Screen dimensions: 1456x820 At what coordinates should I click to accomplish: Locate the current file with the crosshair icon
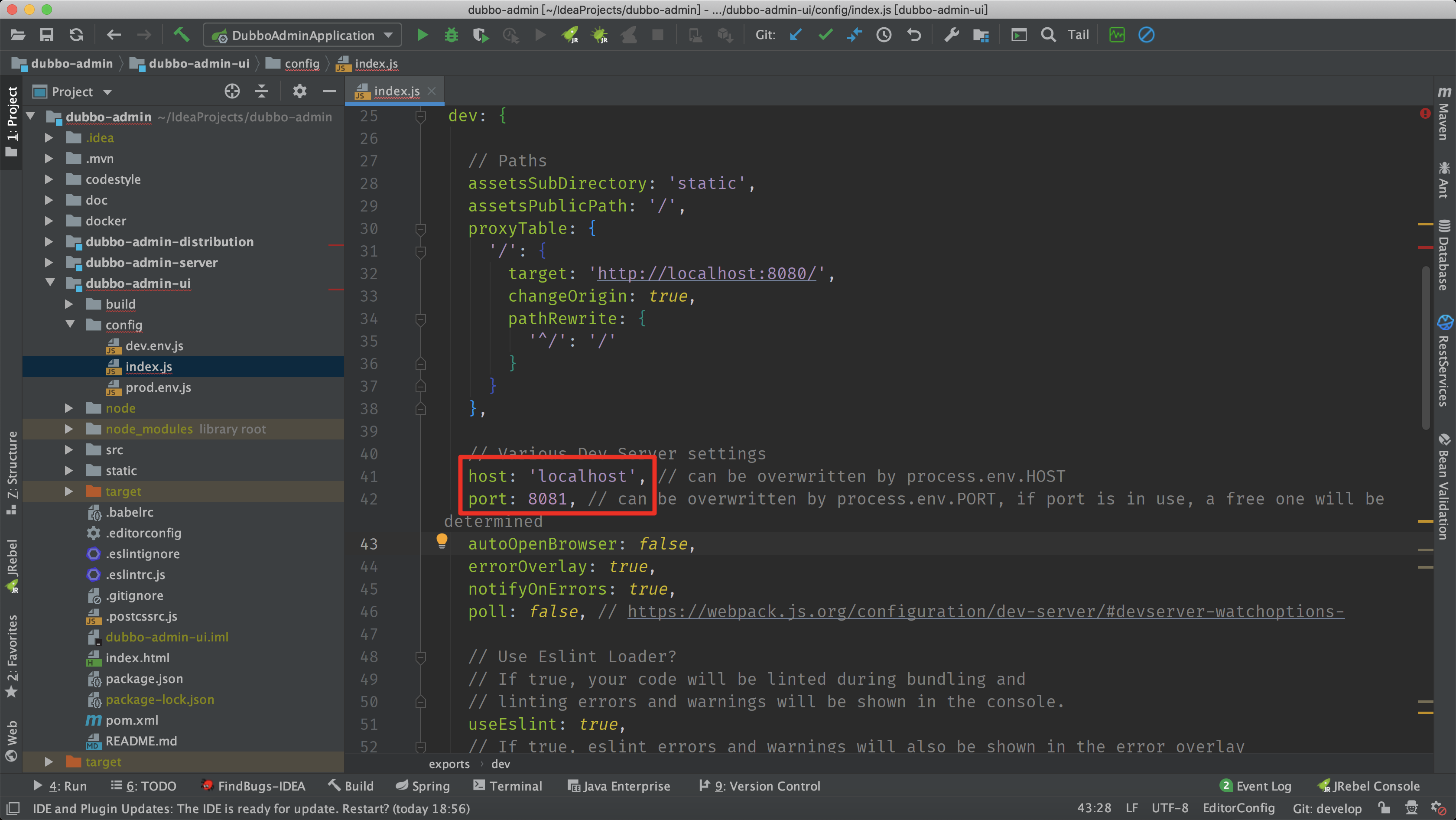(x=232, y=91)
